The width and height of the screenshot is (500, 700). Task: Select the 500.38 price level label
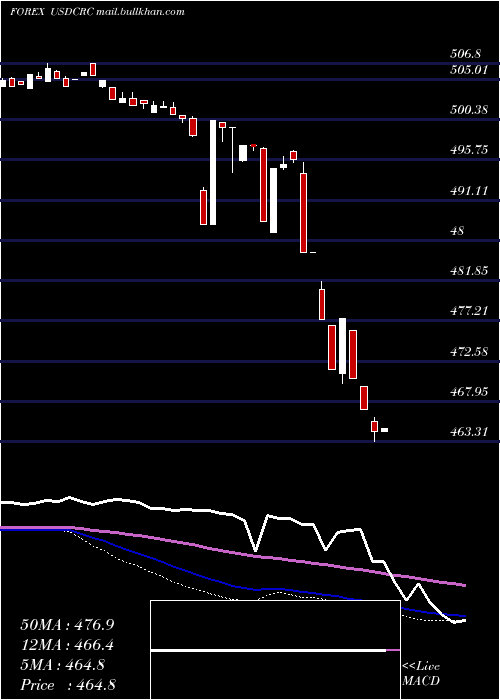point(469,109)
